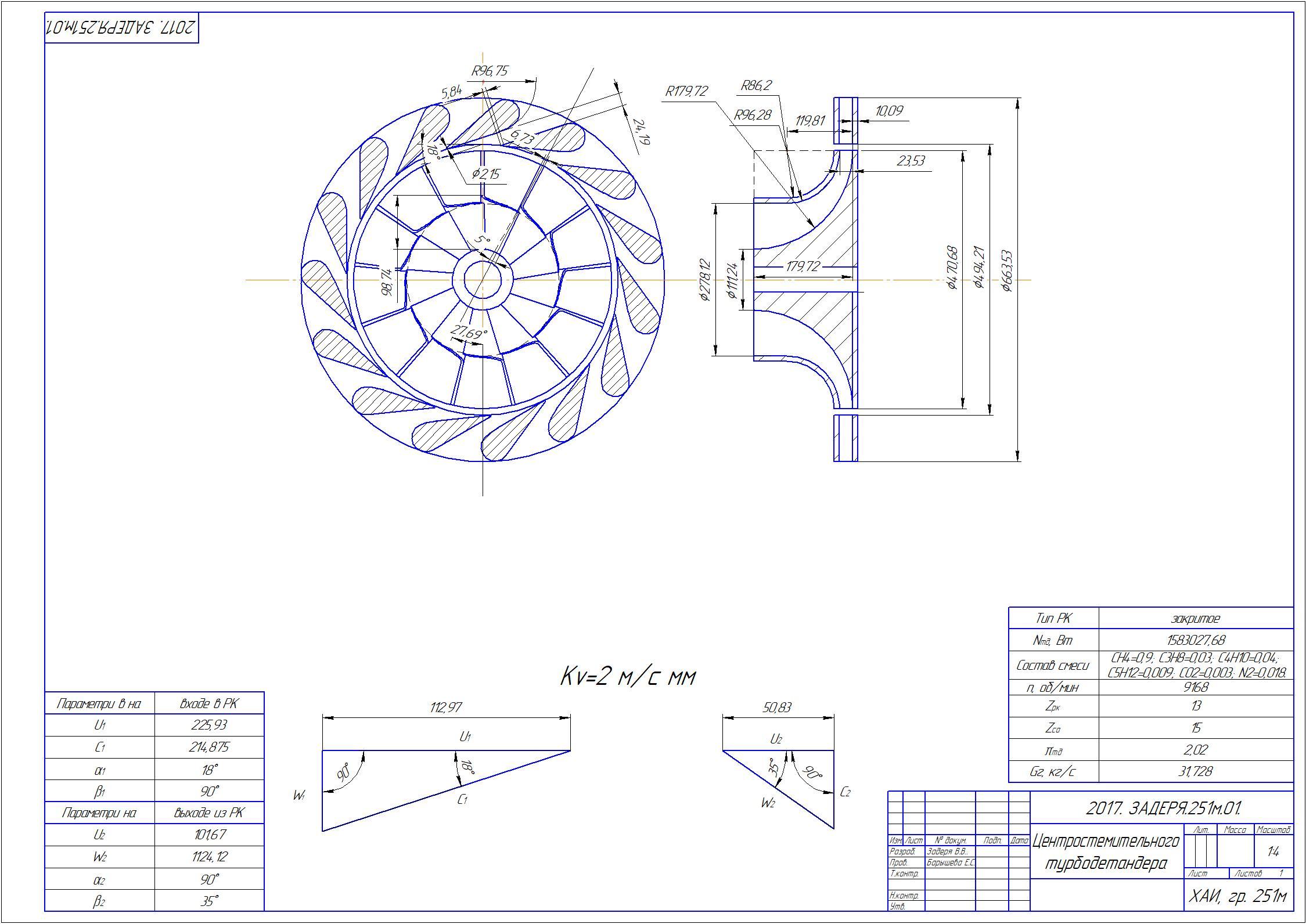Click the закритое cell in parameters table
Viewport: 1306px width, 924px height.
coord(1195,619)
